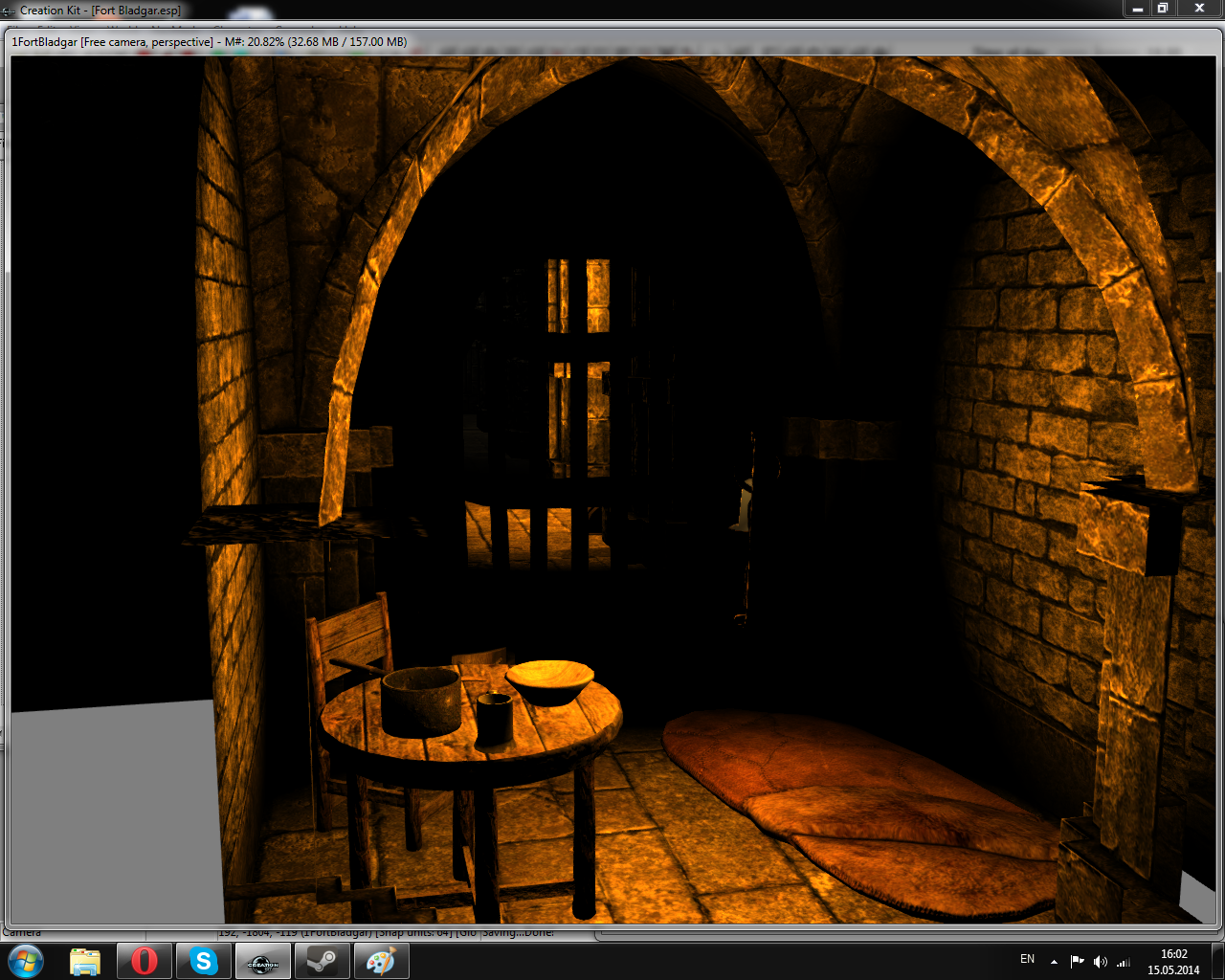Open Windows Explorer from the taskbar
Viewport: 1225px width, 980px height.
[x=85, y=961]
